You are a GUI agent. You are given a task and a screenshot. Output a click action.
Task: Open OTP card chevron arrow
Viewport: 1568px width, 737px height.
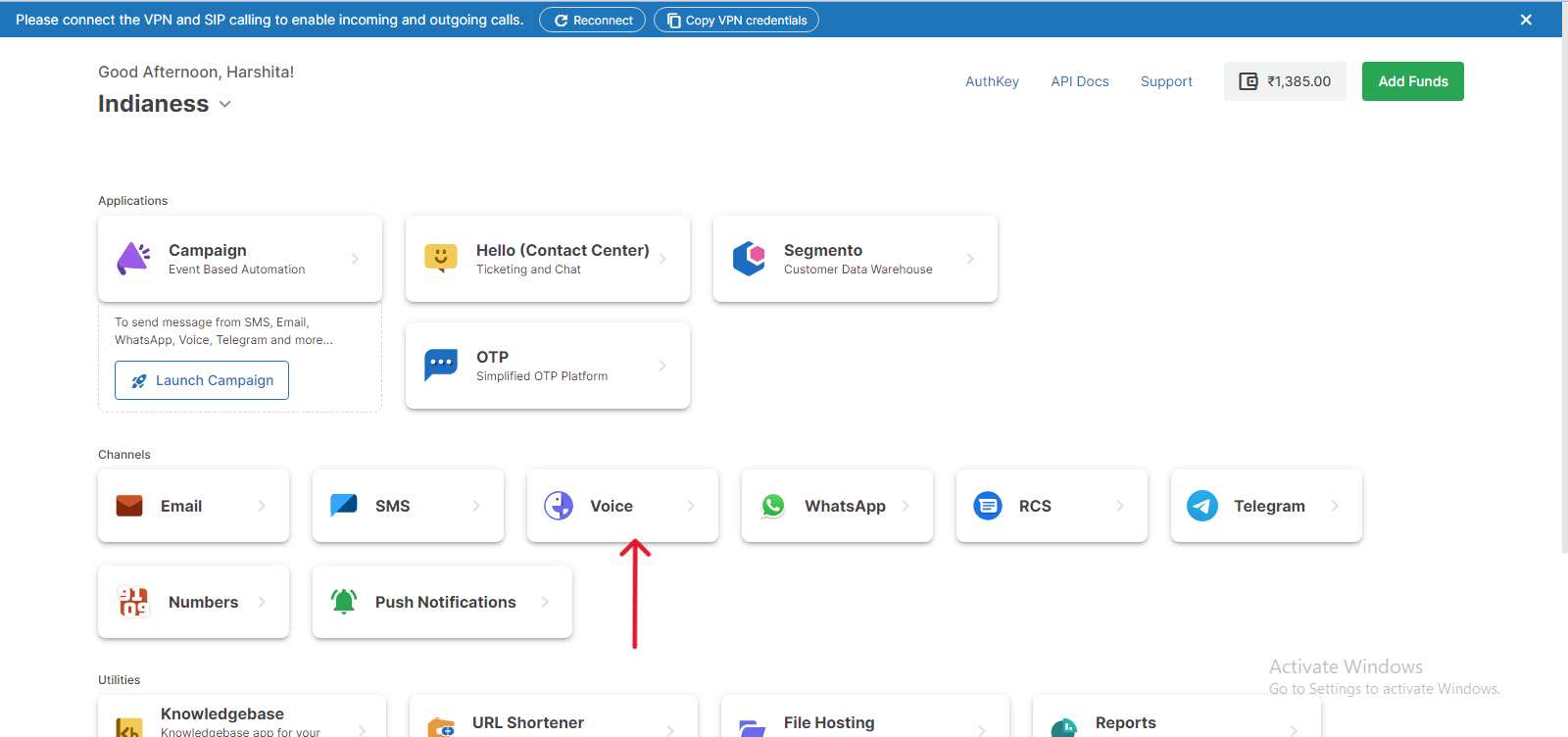click(x=662, y=366)
